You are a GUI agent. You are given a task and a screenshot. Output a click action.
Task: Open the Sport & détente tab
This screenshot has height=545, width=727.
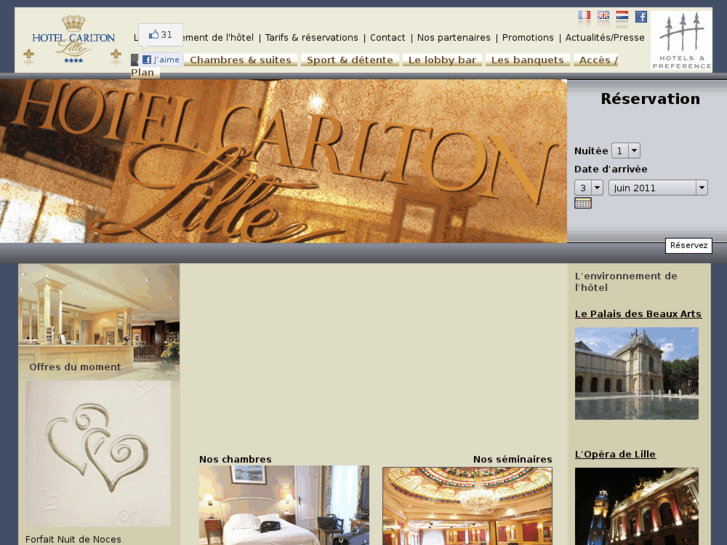(x=350, y=60)
